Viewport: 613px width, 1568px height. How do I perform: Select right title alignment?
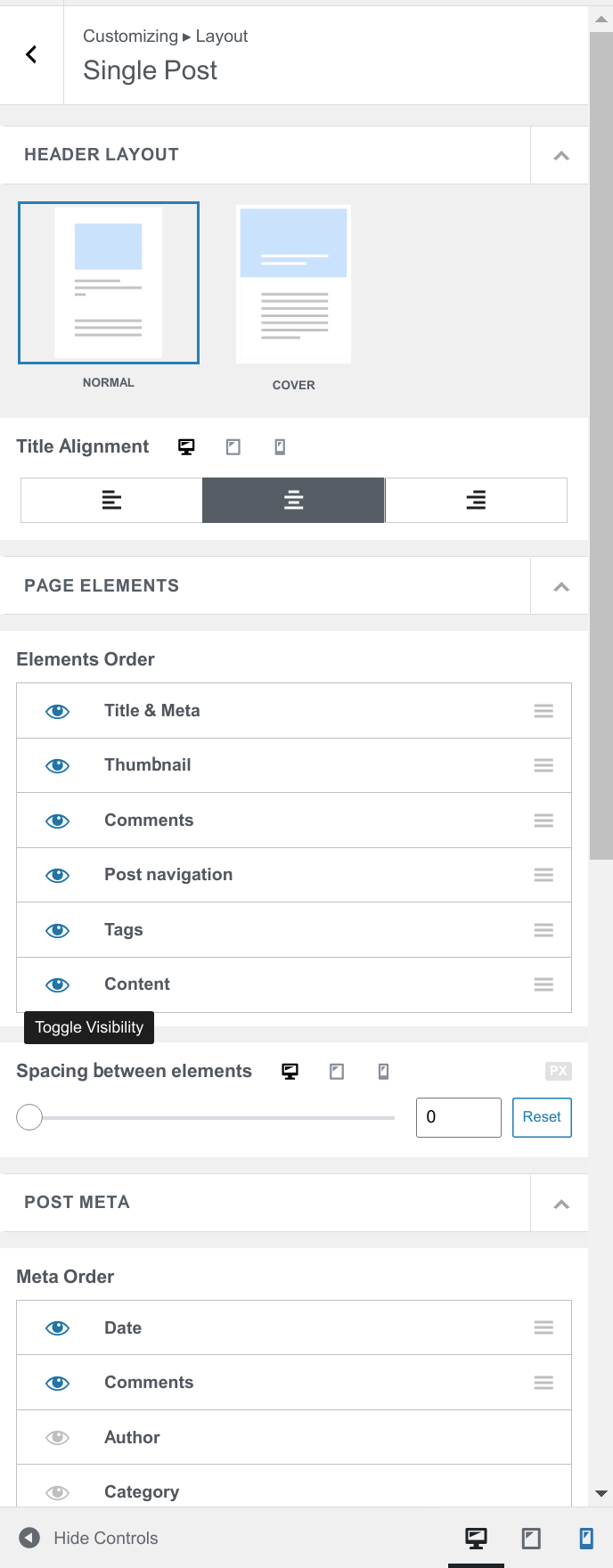(x=476, y=500)
